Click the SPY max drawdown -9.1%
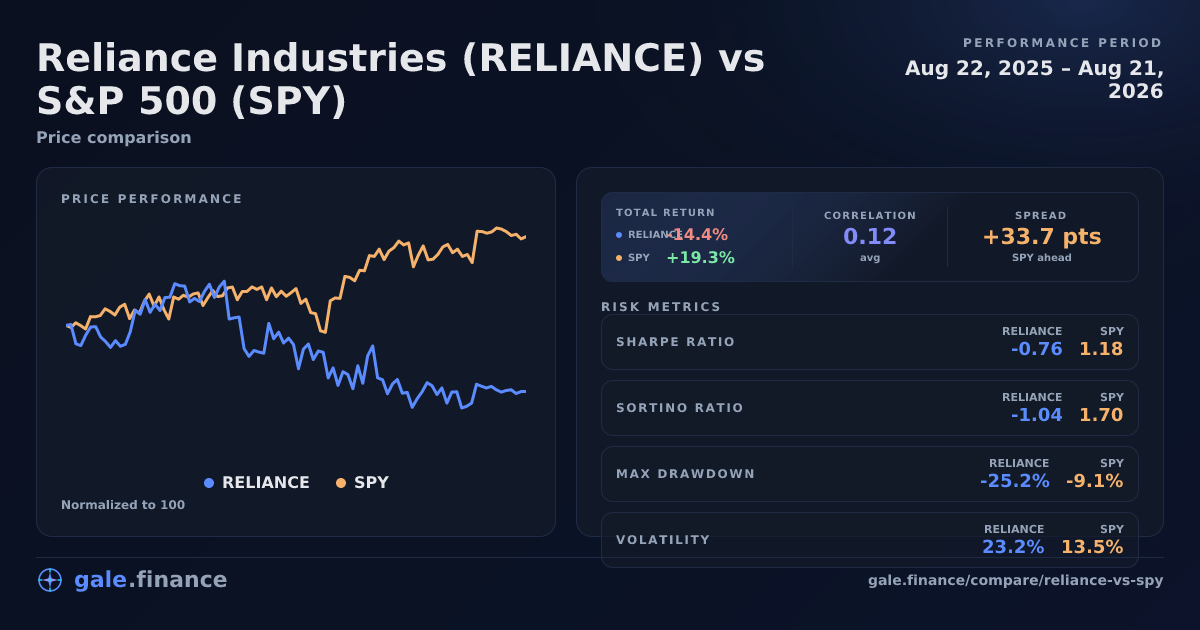1200x630 pixels. tap(1095, 482)
